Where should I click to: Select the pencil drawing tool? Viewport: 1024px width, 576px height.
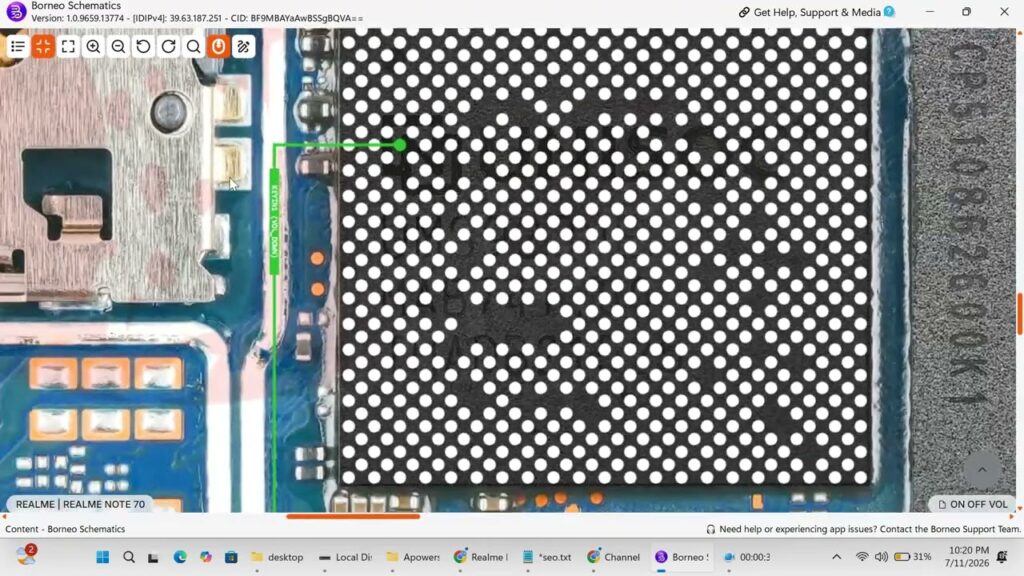244,46
